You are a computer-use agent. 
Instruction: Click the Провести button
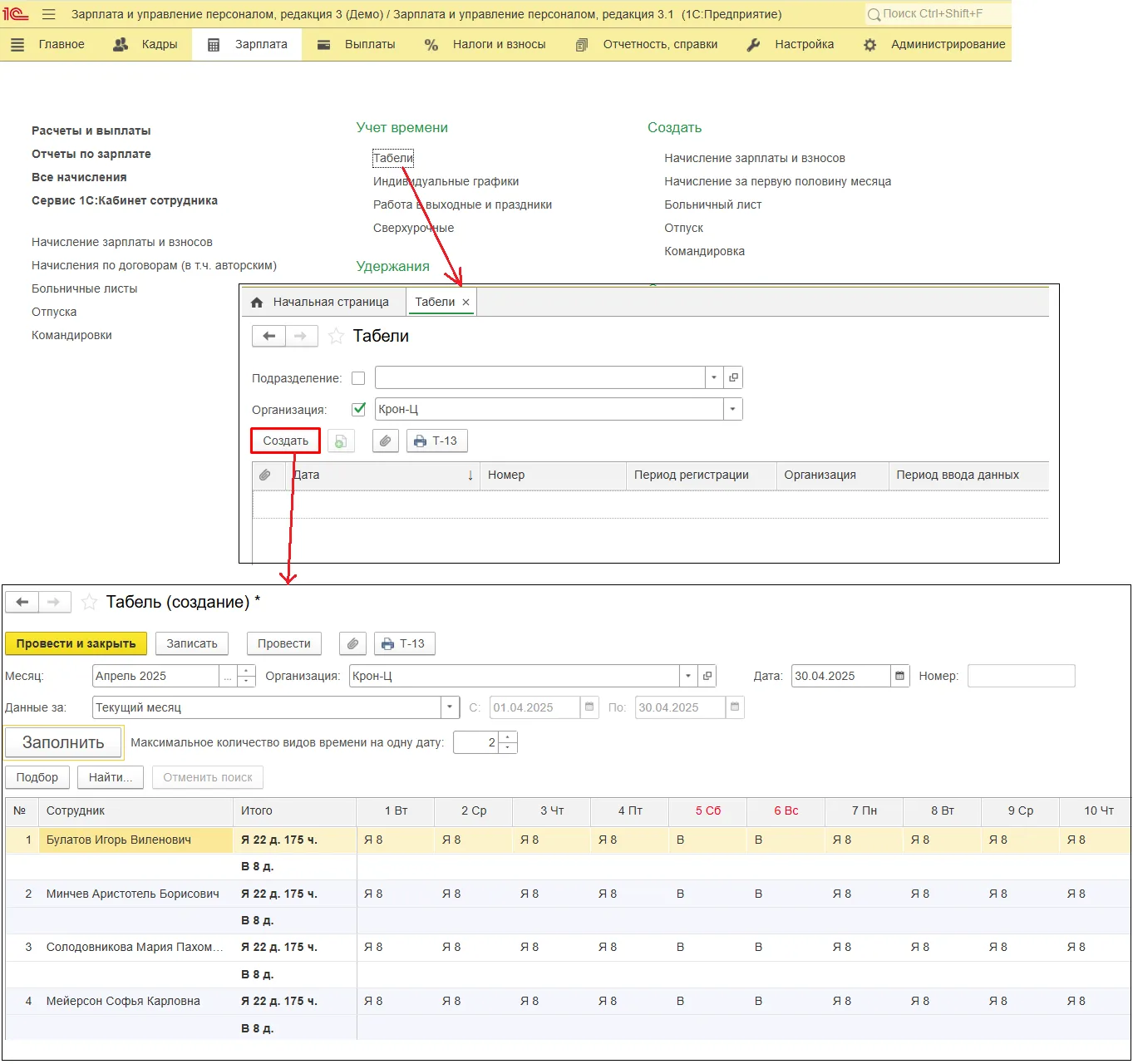[283, 643]
